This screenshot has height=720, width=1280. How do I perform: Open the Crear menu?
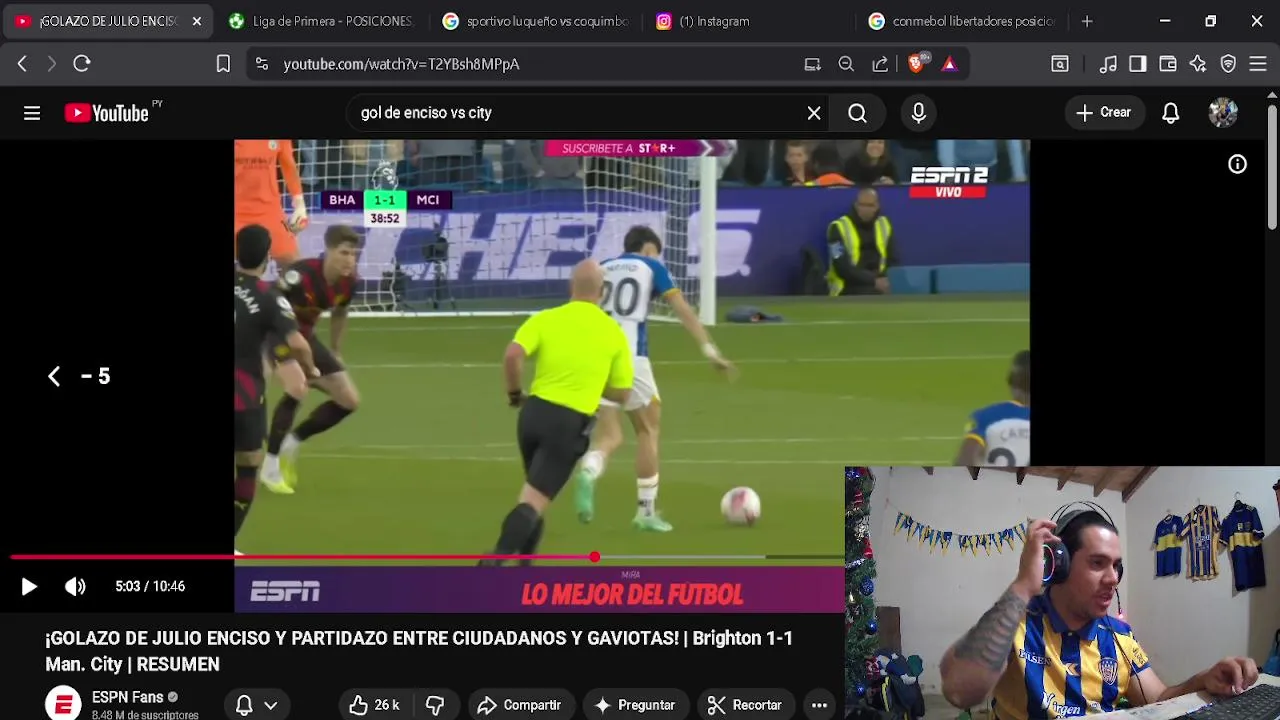1103,113
